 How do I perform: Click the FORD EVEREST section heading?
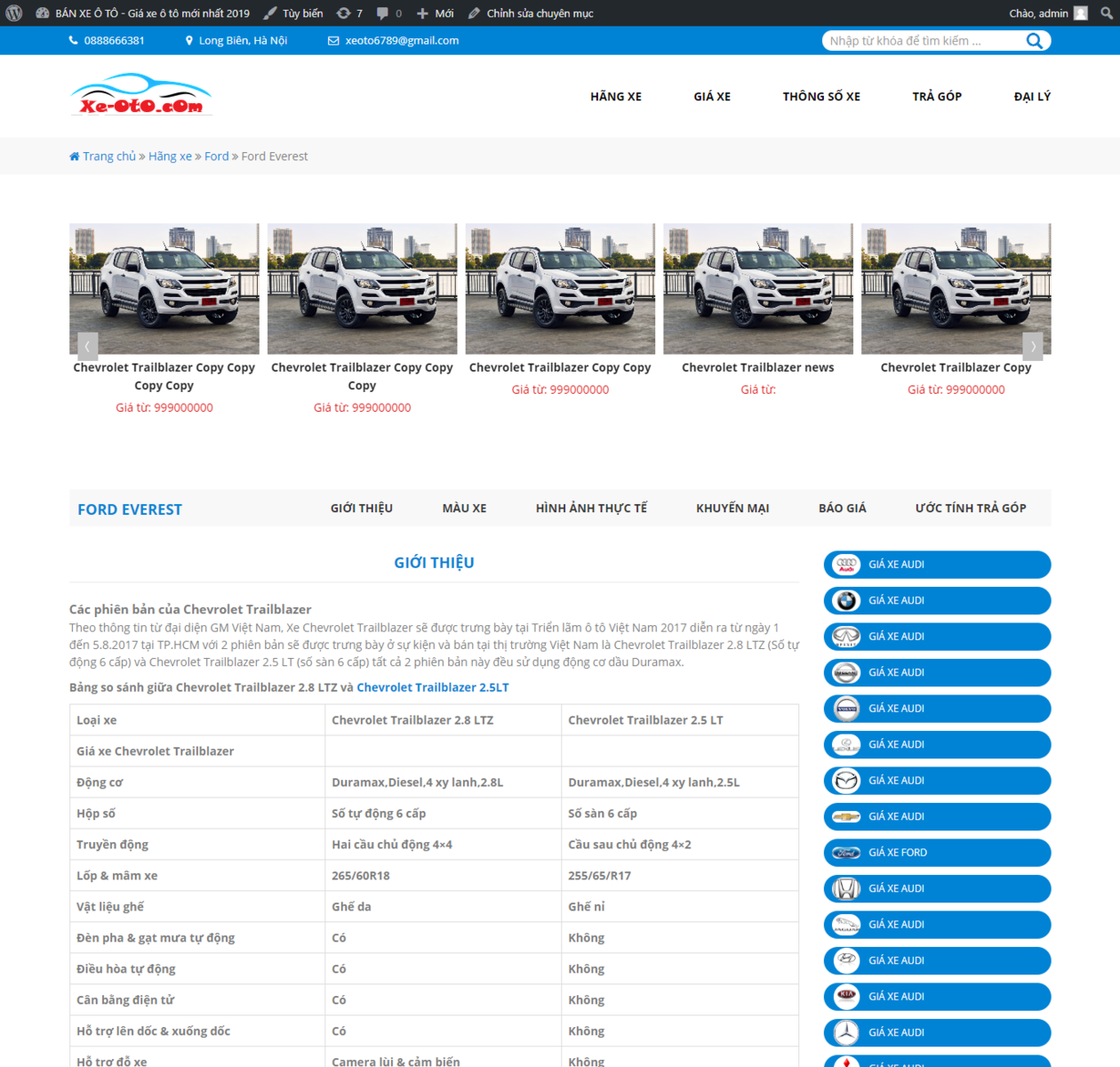pyautogui.click(x=130, y=509)
